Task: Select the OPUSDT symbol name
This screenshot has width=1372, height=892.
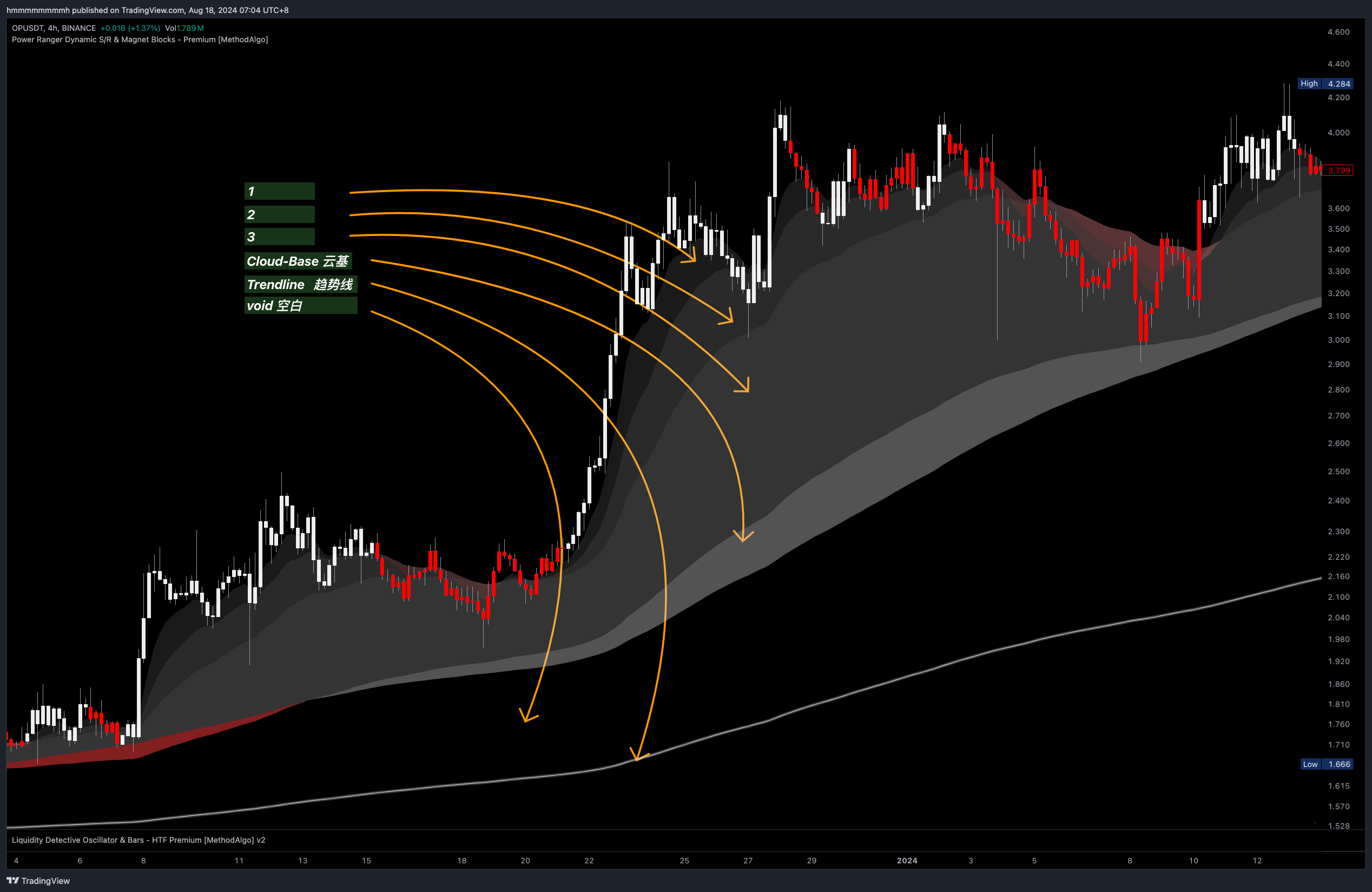Action: 27,28
